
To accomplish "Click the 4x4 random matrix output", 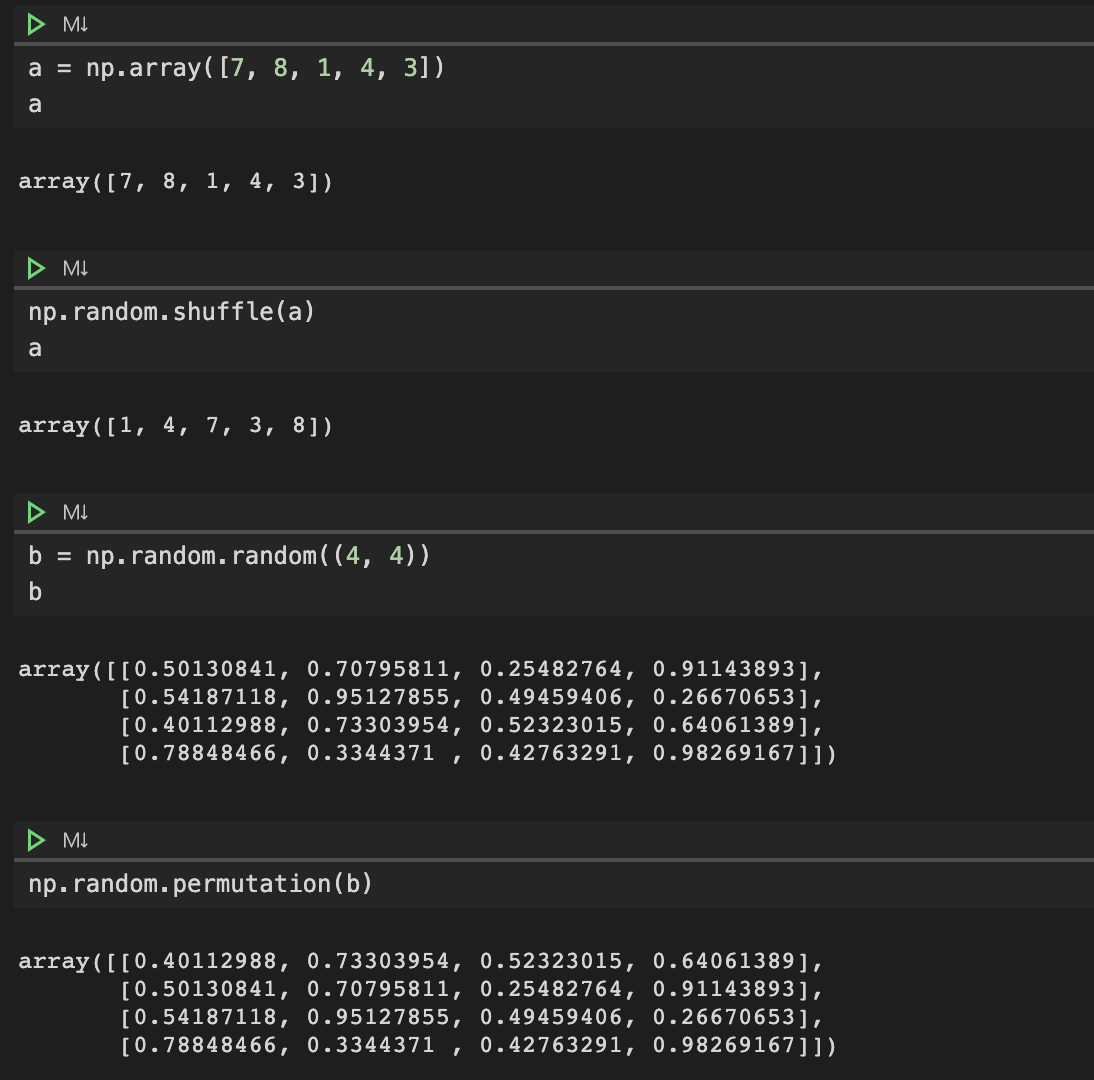I will (x=430, y=710).
